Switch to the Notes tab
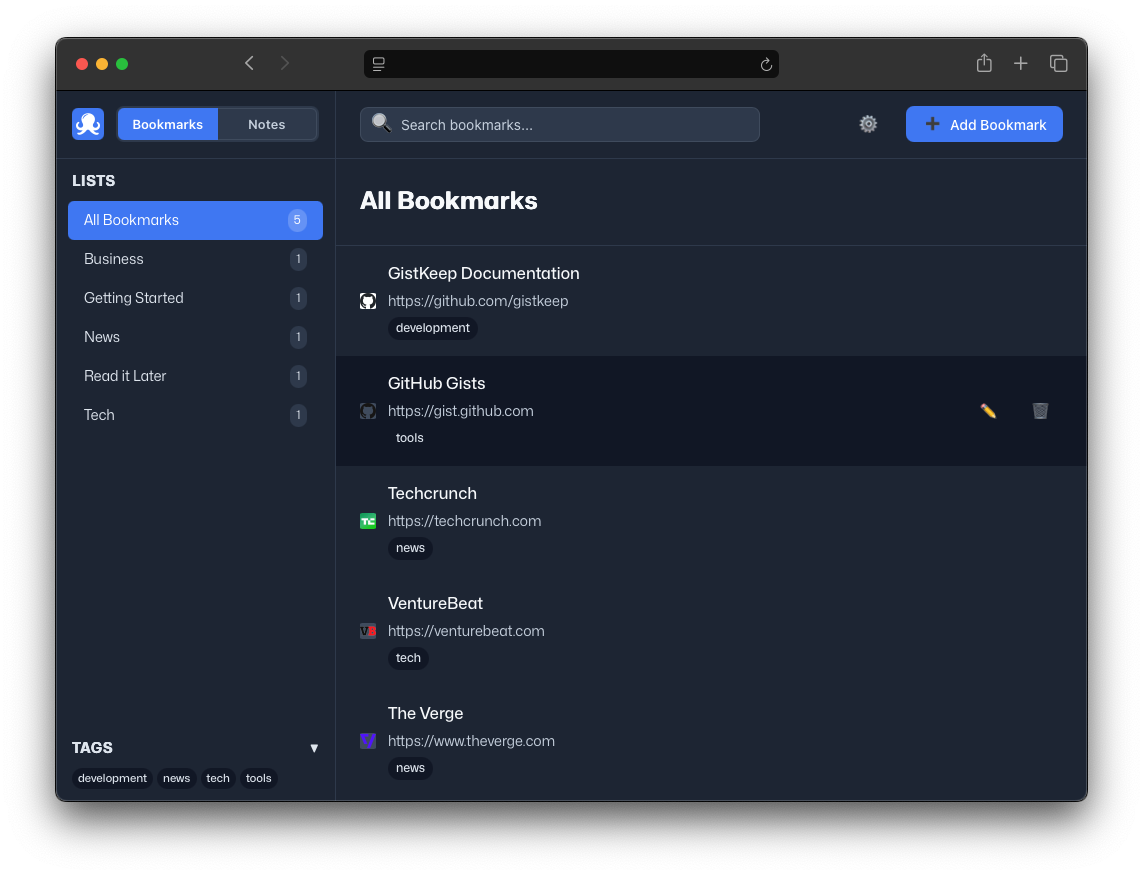This screenshot has height=875, width=1143. point(266,124)
